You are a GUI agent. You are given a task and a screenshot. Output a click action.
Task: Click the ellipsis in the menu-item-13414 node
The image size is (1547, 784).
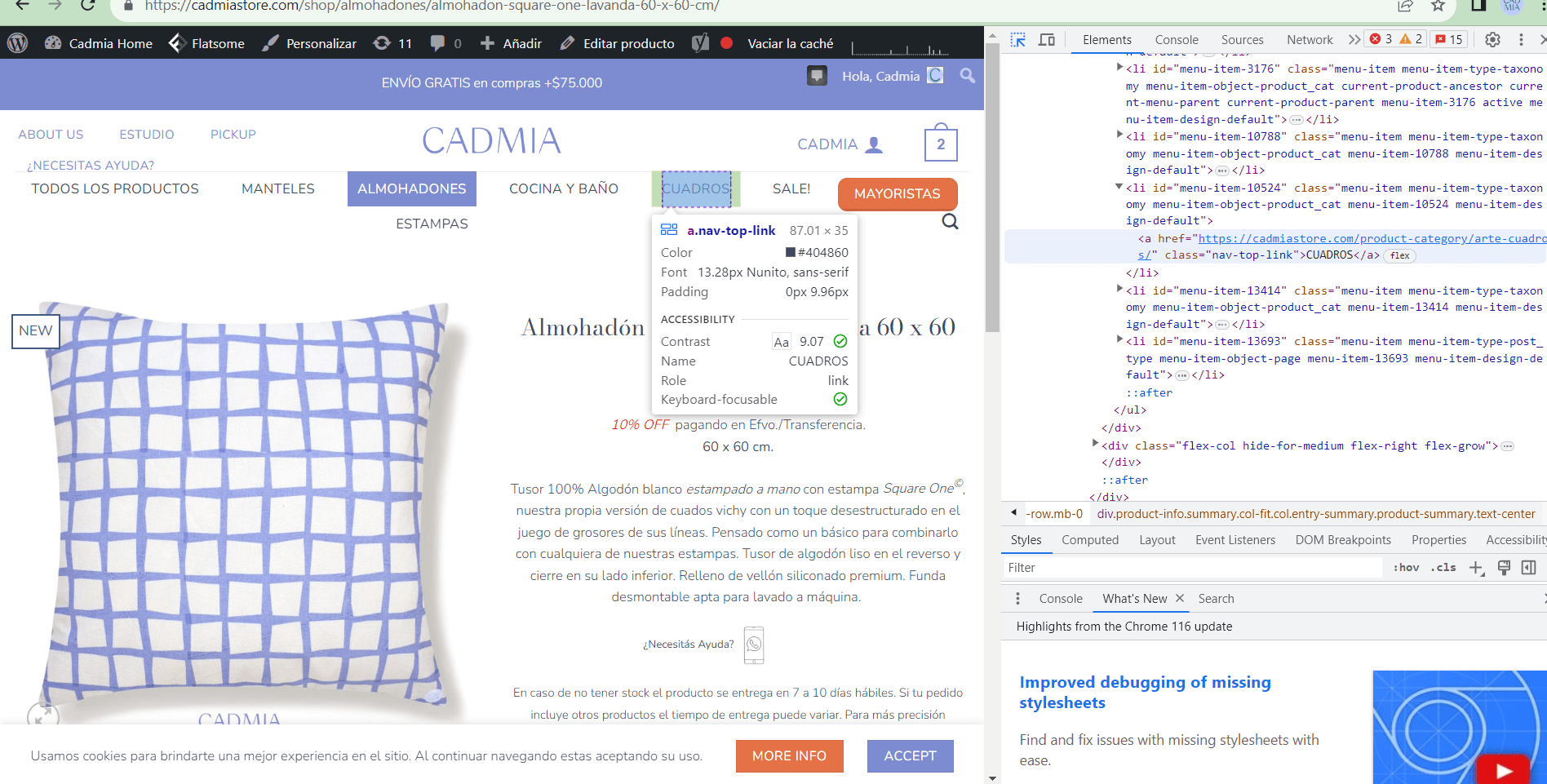(x=1221, y=325)
